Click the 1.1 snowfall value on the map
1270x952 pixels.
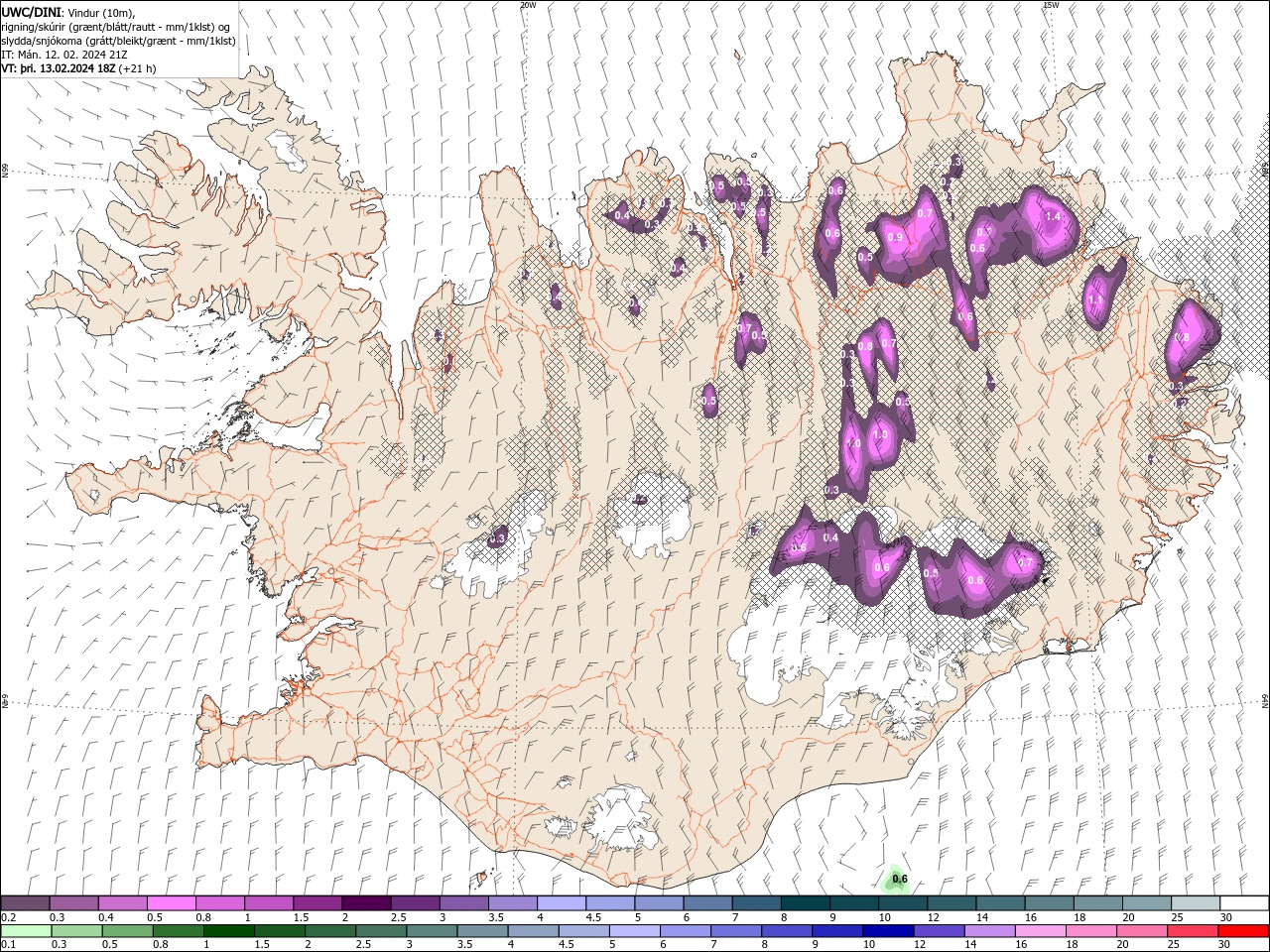coord(1095,300)
